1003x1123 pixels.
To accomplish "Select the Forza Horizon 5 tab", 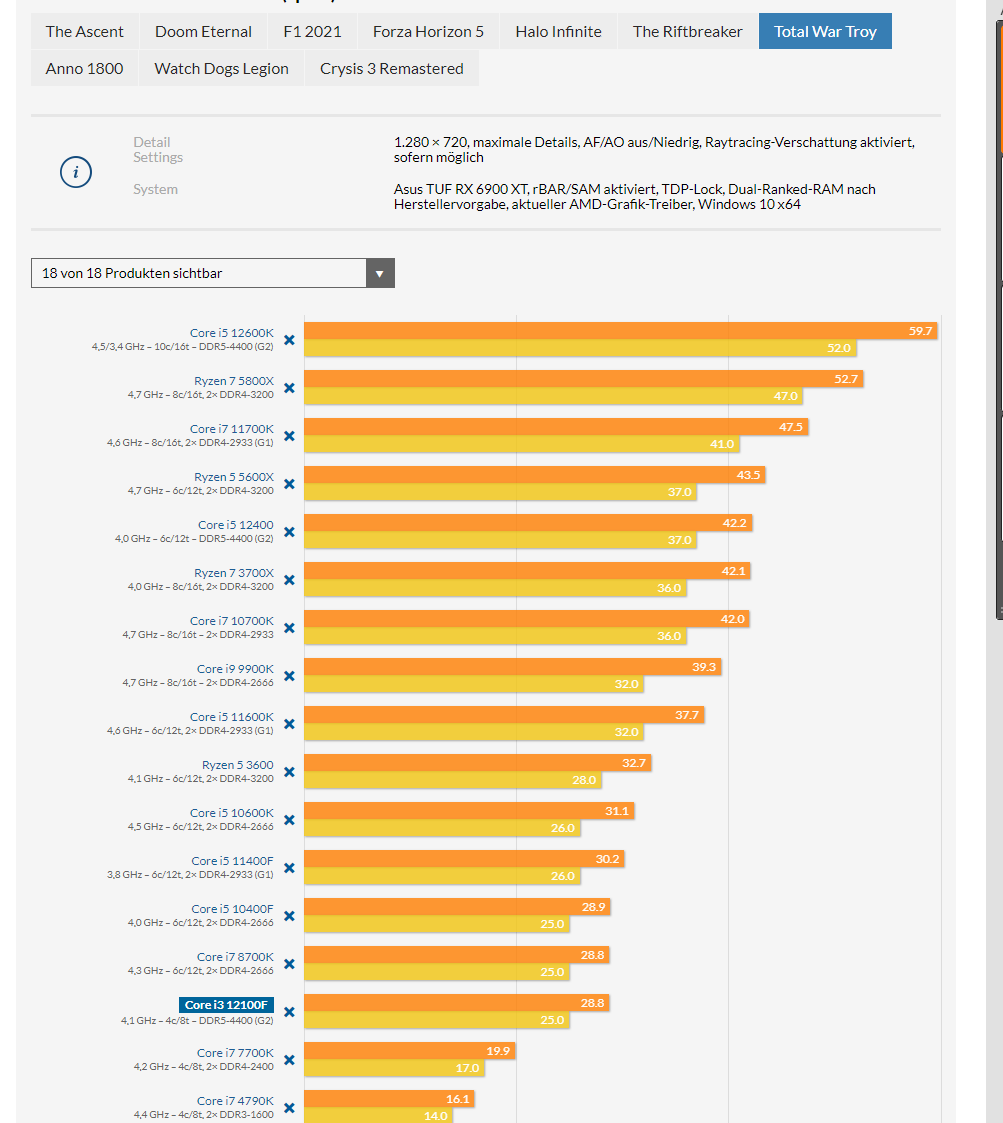I will click(428, 32).
